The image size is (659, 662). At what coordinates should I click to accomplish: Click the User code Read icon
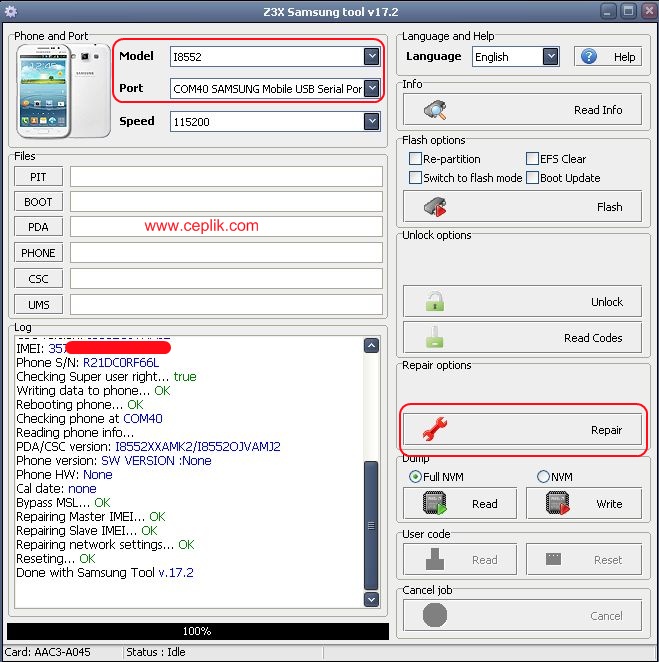pos(435,559)
